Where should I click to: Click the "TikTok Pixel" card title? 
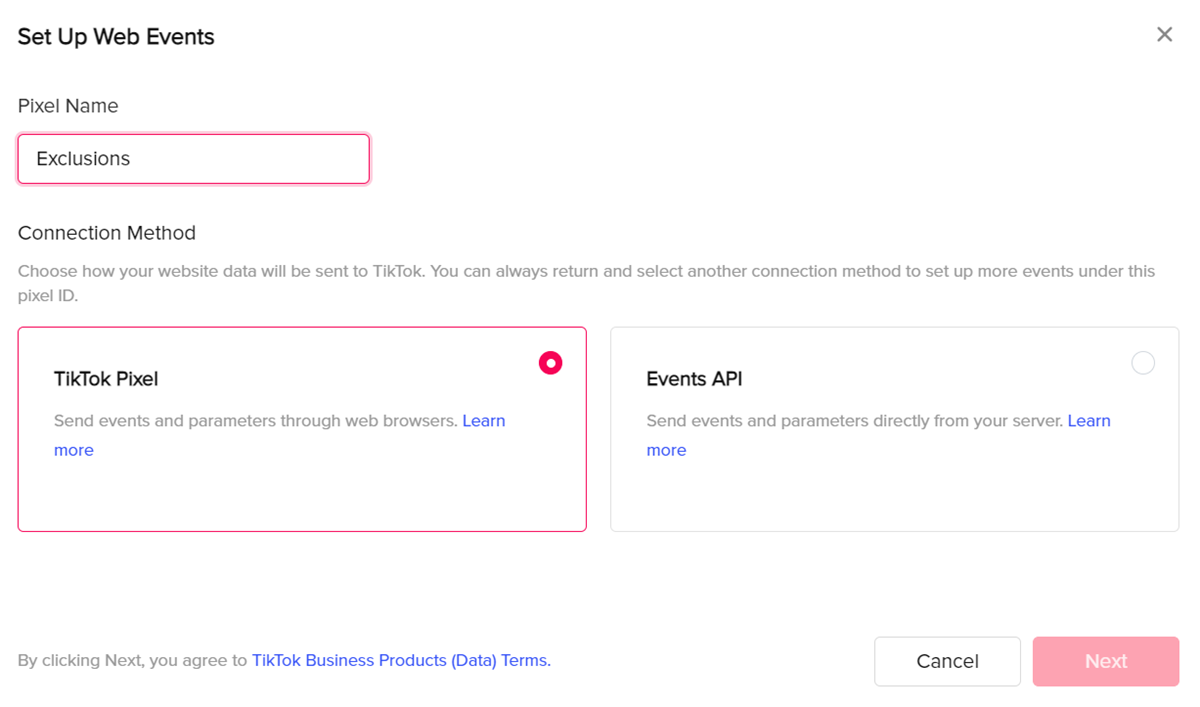106,379
